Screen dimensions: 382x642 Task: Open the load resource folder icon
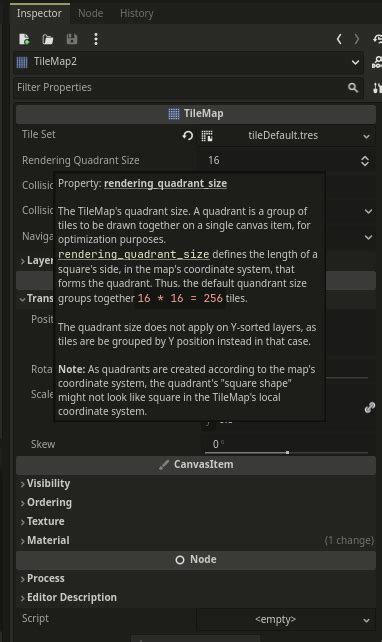tap(48, 39)
